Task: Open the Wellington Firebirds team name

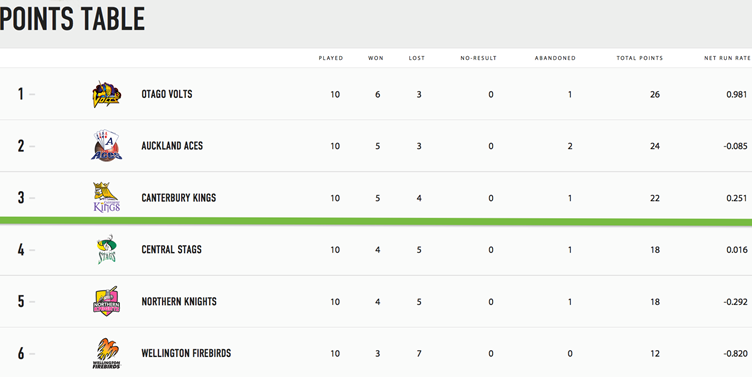Action: (x=186, y=353)
